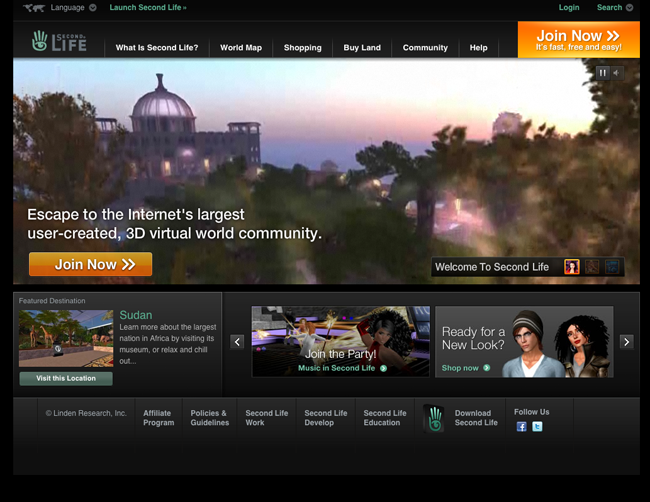Image resolution: width=650 pixels, height=502 pixels.
Task: Click the Language label text
Action: pyautogui.click(x=67, y=7)
